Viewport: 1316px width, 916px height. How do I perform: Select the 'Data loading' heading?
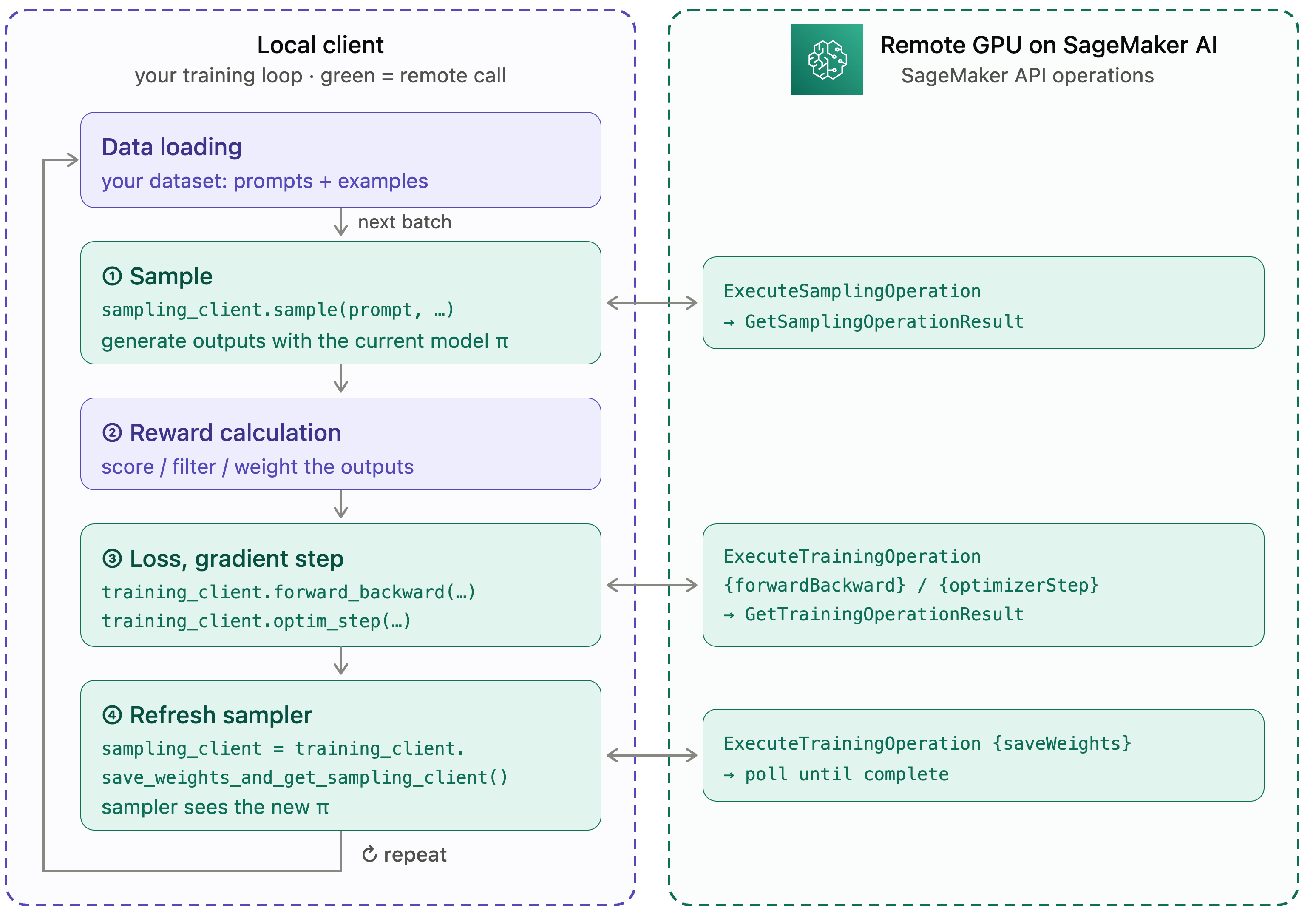[171, 148]
